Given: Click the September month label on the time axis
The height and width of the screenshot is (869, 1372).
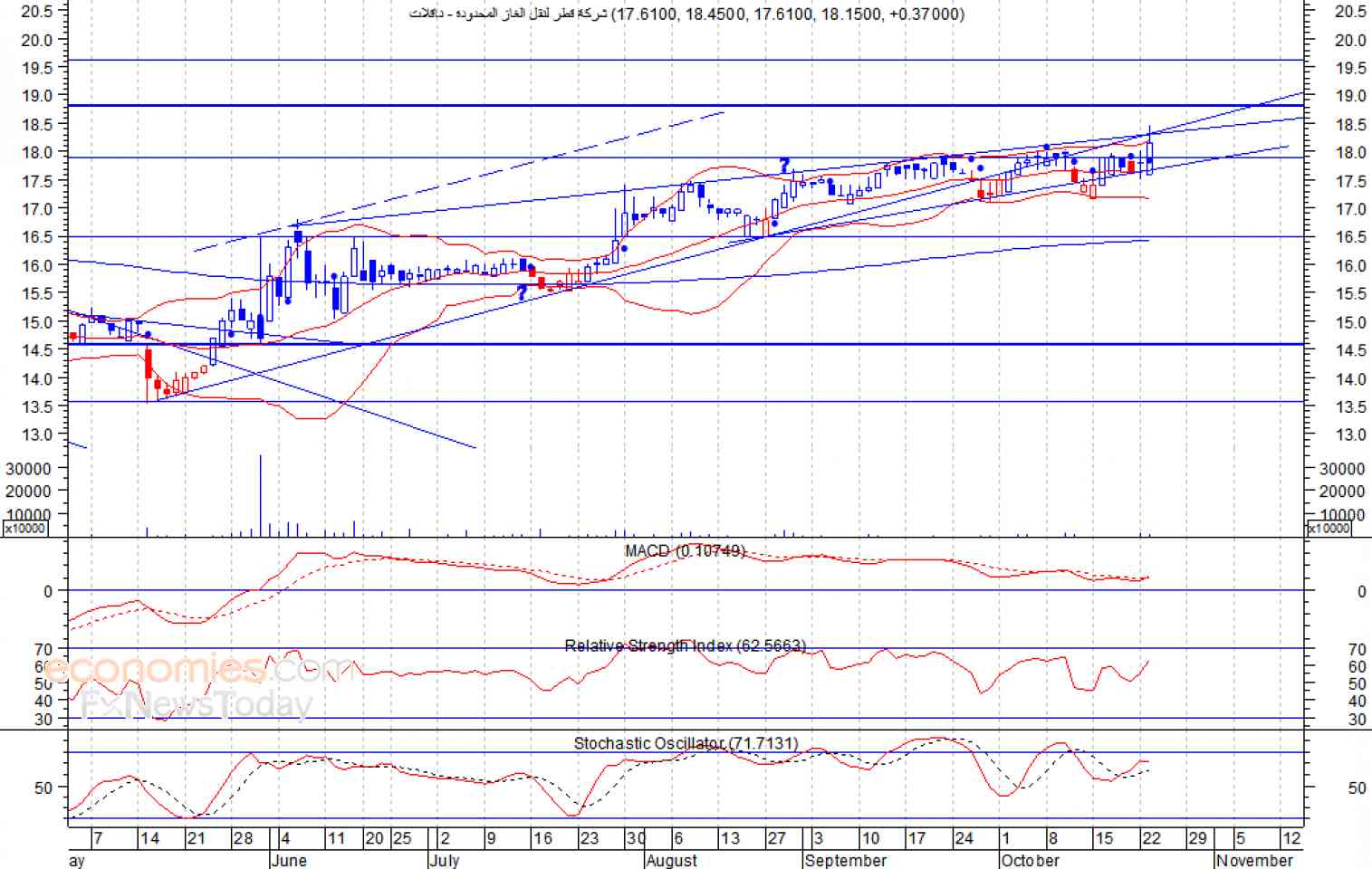Looking at the screenshot, I should (x=846, y=860).
